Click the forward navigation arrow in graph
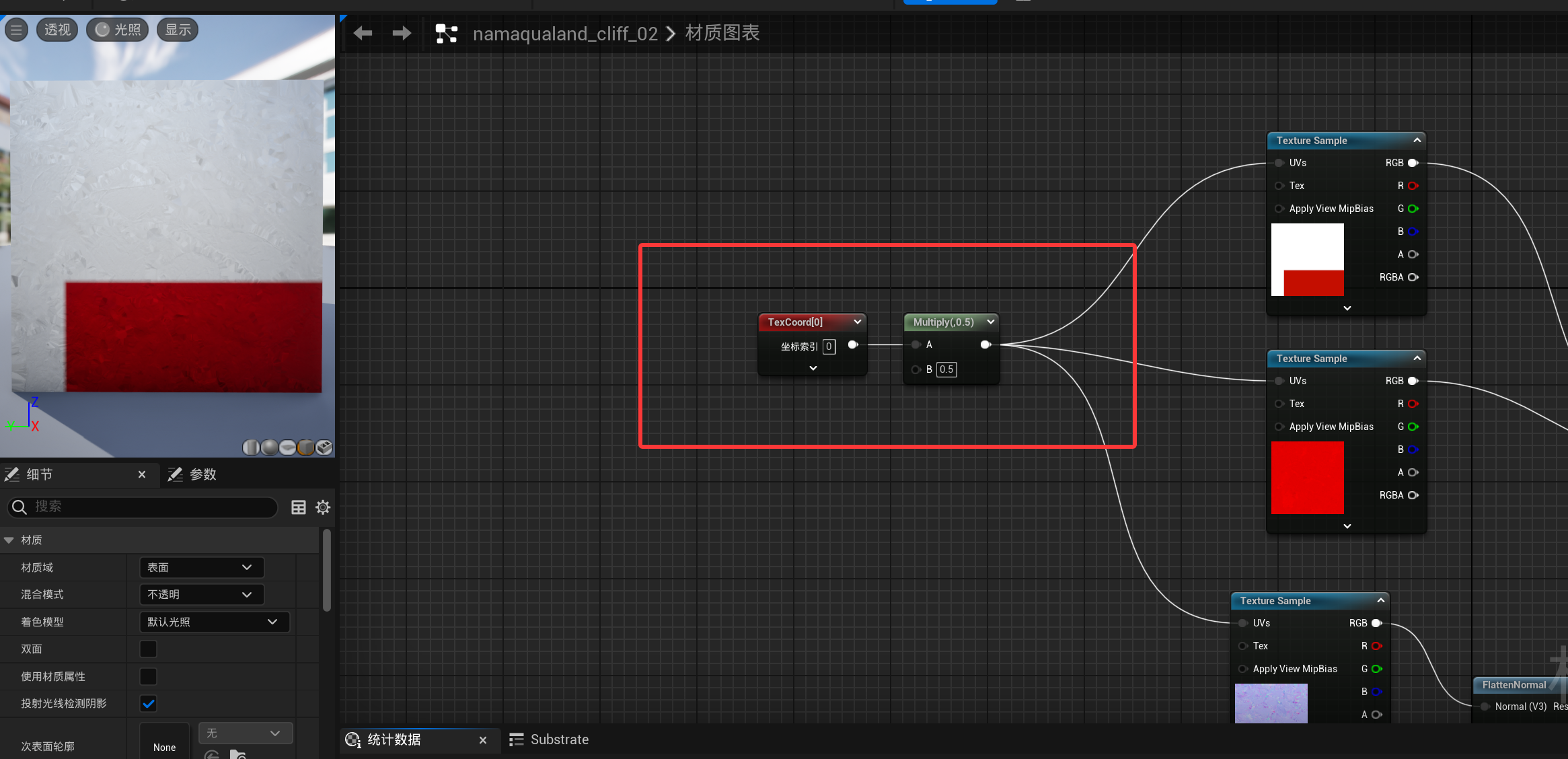 coord(402,33)
